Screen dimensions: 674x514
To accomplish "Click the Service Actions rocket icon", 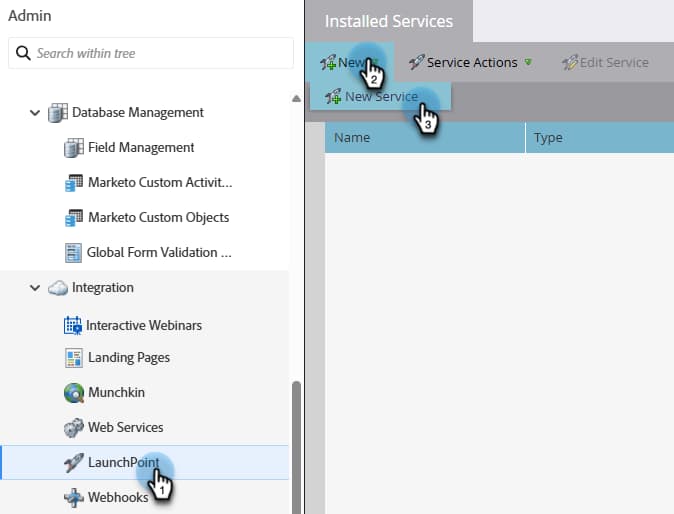I will click(x=417, y=62).
